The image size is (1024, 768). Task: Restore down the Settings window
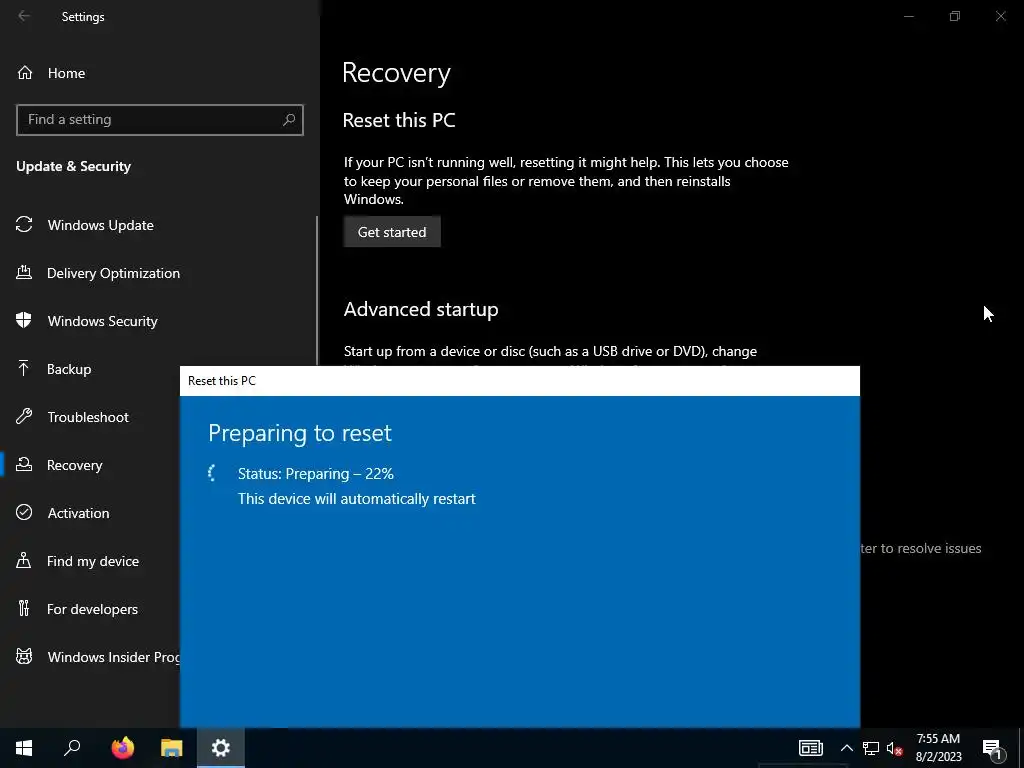(955, 16)
